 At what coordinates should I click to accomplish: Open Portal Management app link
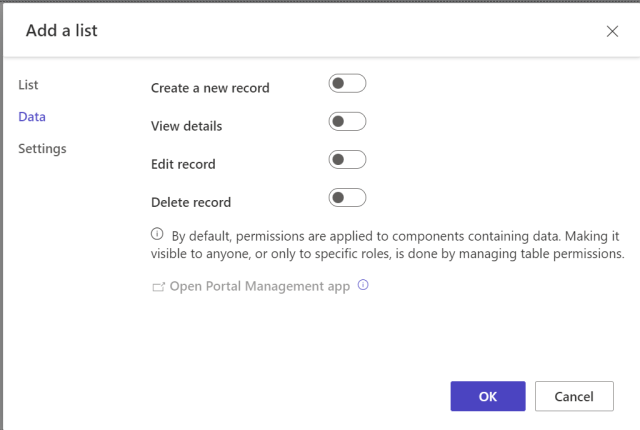click(260, 286)
